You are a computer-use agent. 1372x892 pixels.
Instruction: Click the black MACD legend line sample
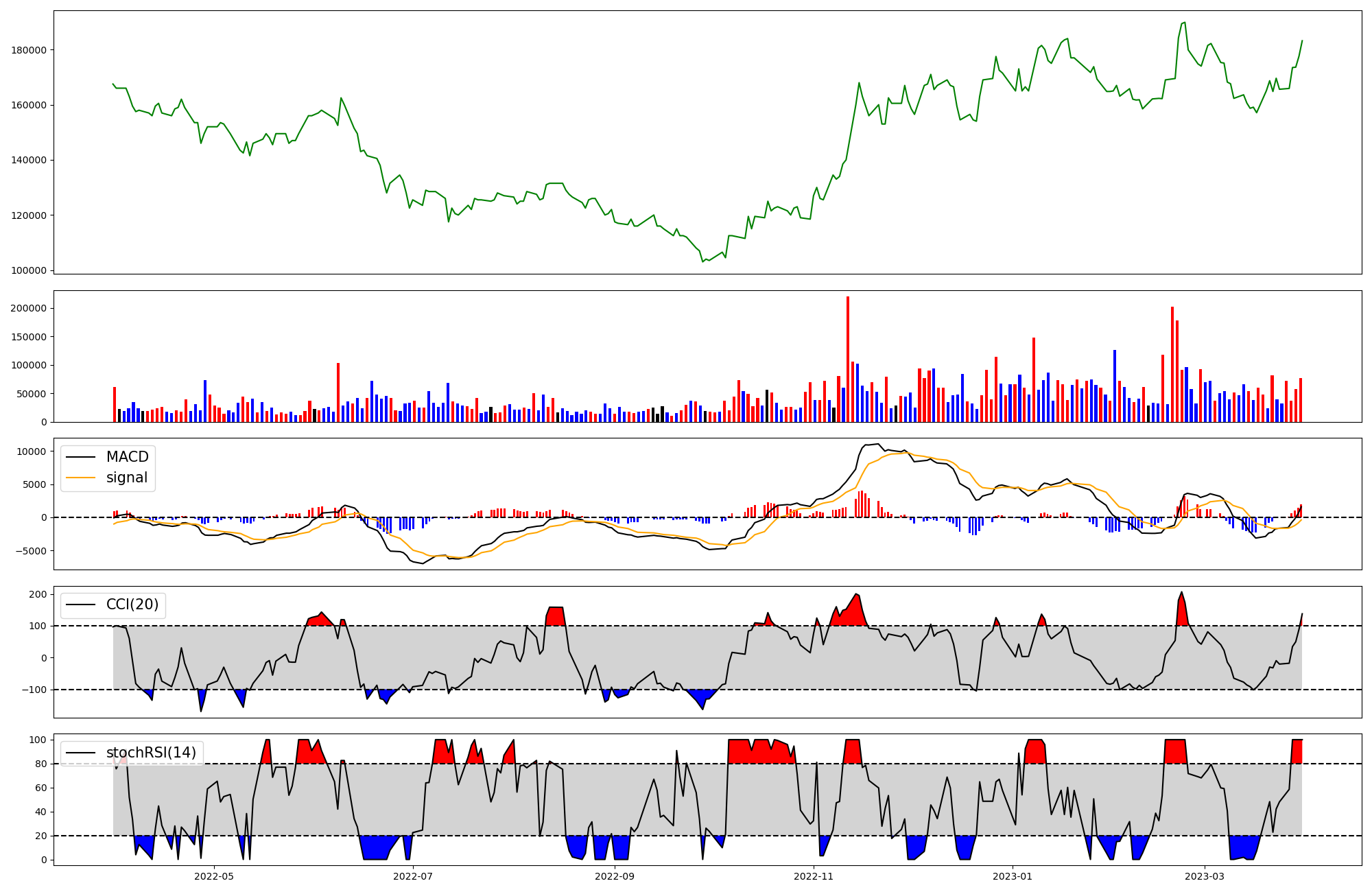[82, 457]
